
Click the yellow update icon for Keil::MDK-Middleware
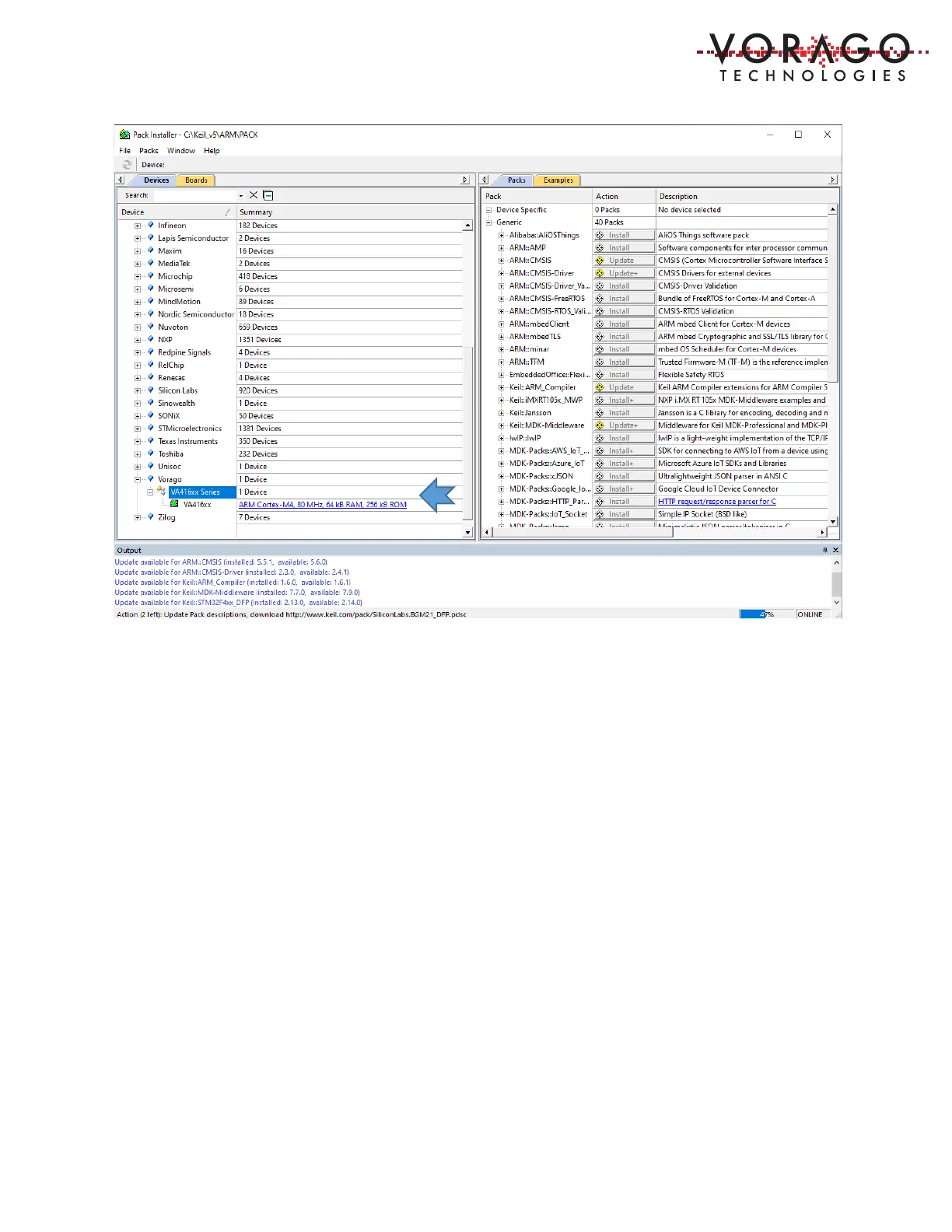coord(600,425)
